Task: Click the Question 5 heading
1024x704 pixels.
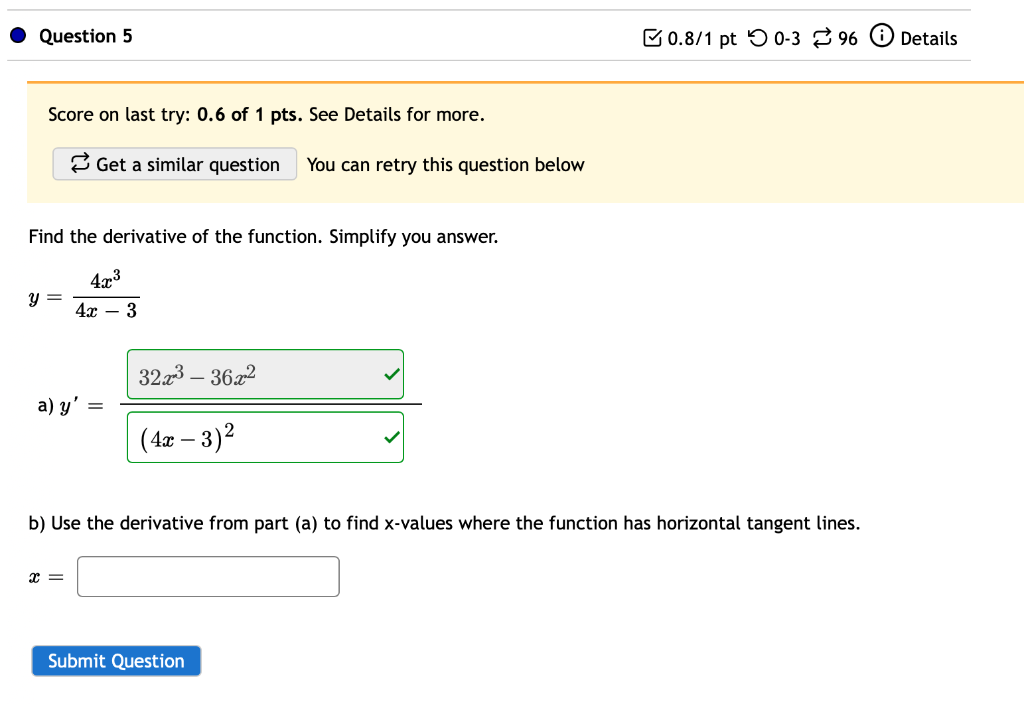Action: (x=86, y=36)
